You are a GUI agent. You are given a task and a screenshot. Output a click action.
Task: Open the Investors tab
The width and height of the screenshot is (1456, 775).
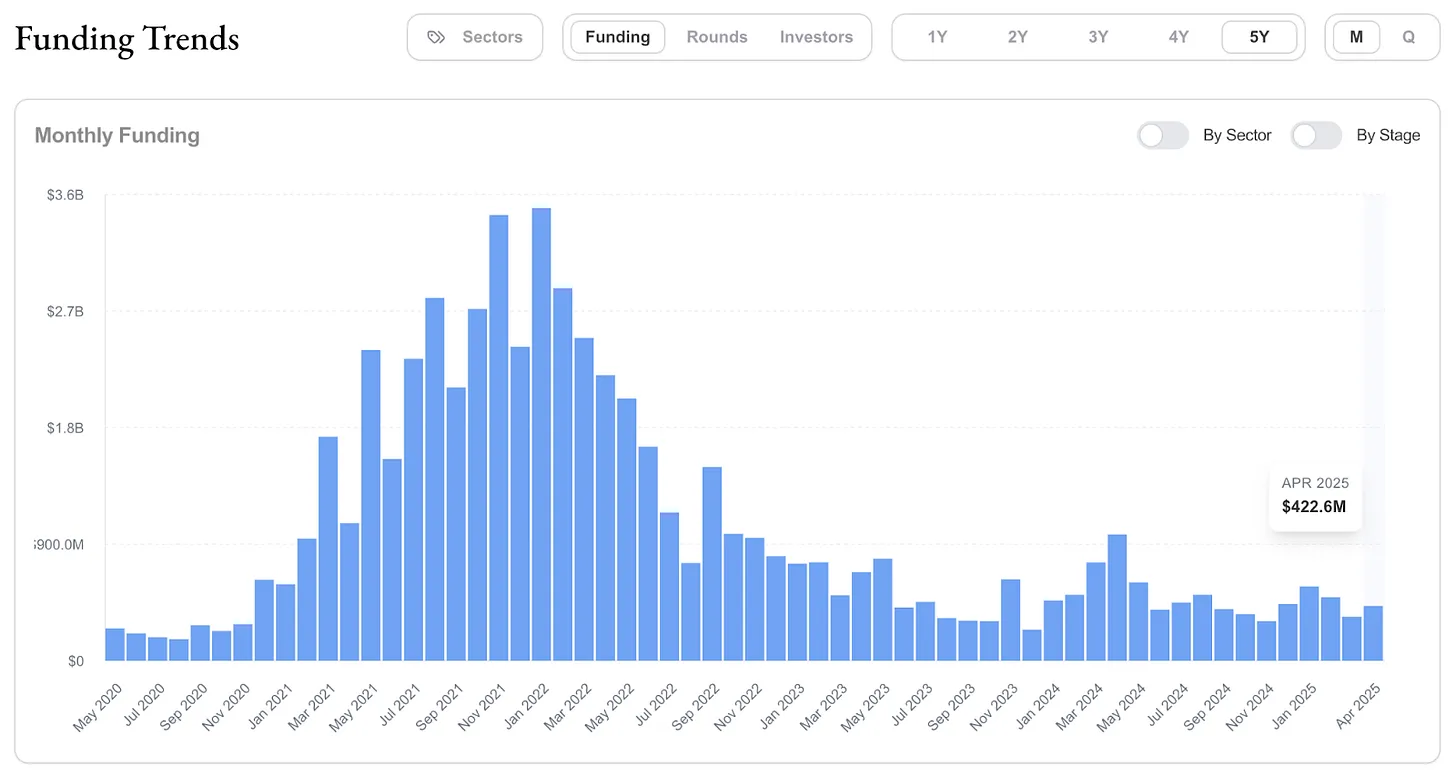816,37
